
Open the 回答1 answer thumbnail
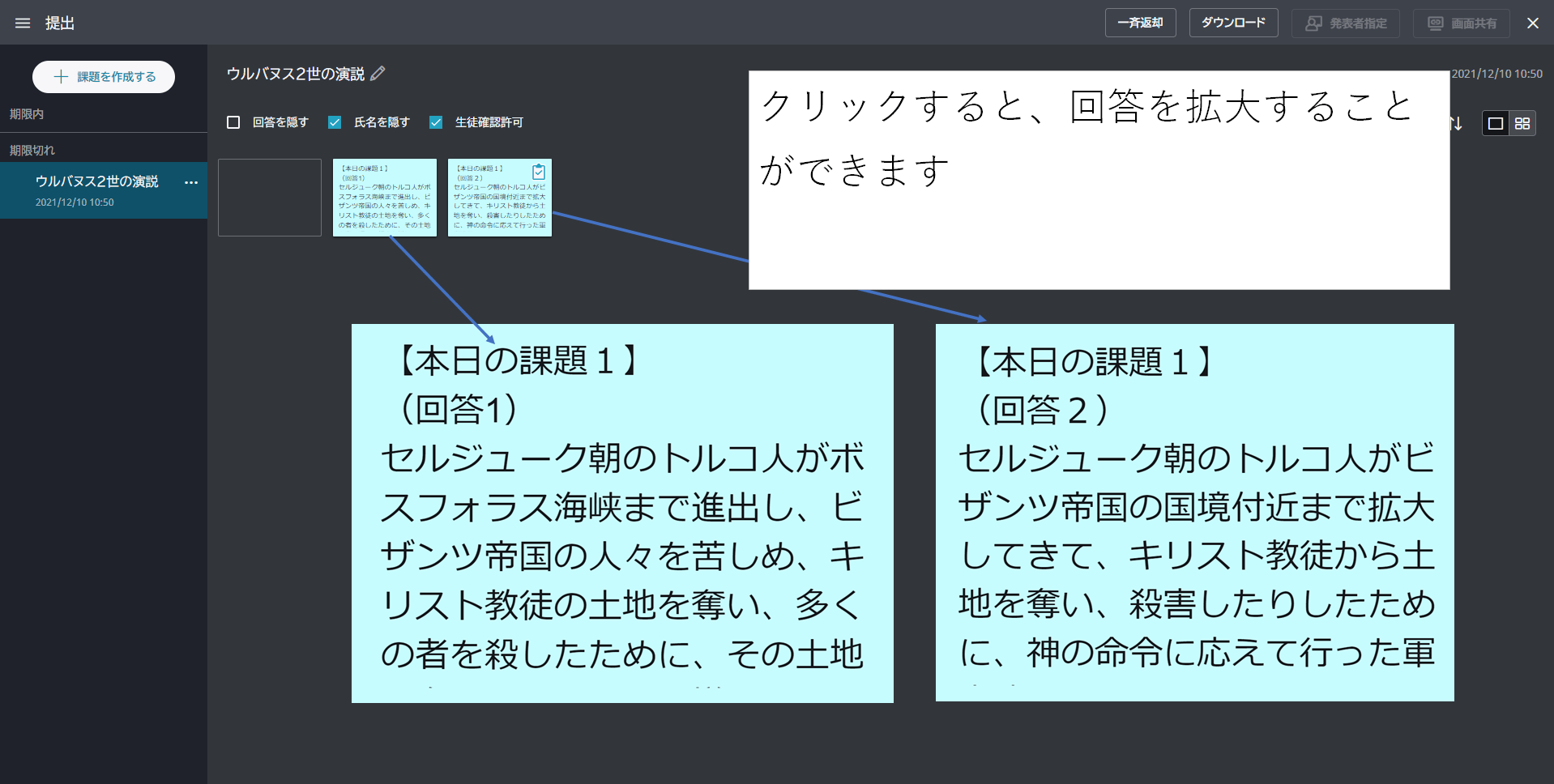pos(384,197)
